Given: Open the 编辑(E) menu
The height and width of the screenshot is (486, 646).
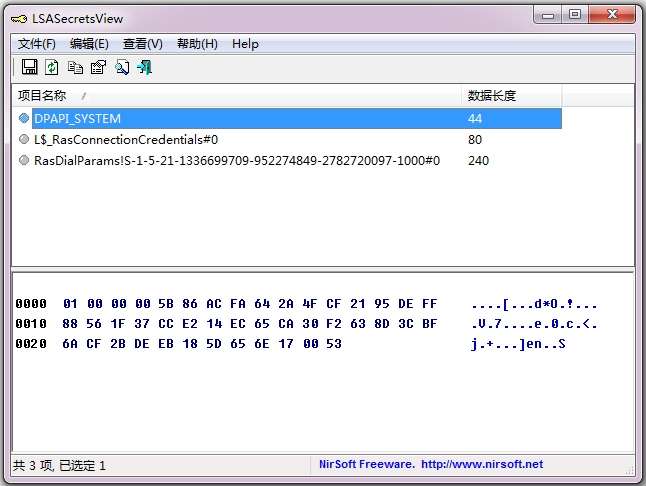Looking at the screenshot, I should point(89,44).
